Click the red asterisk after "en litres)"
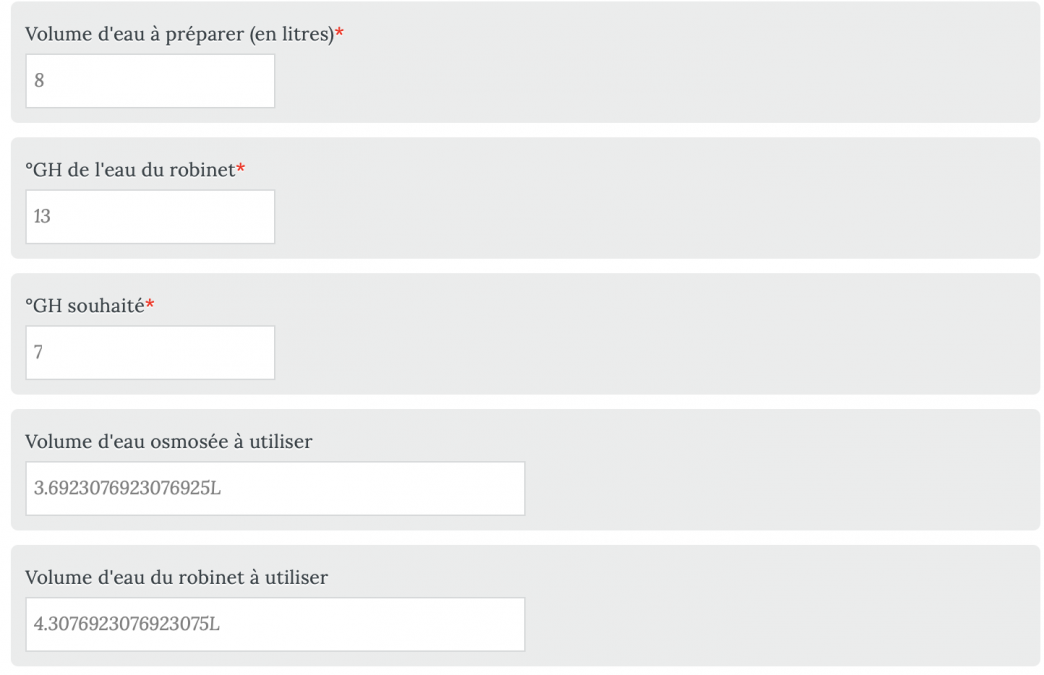 [x=340, y=32]
